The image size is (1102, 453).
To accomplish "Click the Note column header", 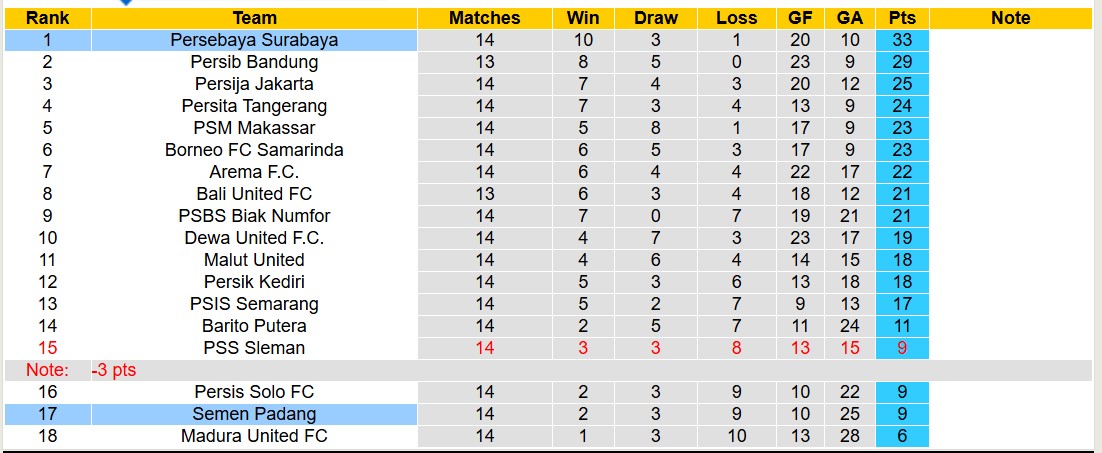I will tap(1011, 18).
